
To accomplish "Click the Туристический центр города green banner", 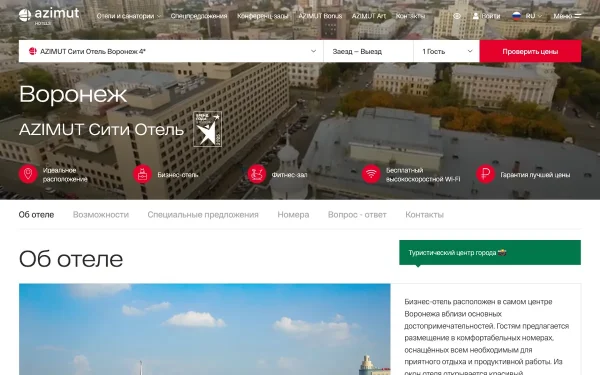I will pos(490,253).
